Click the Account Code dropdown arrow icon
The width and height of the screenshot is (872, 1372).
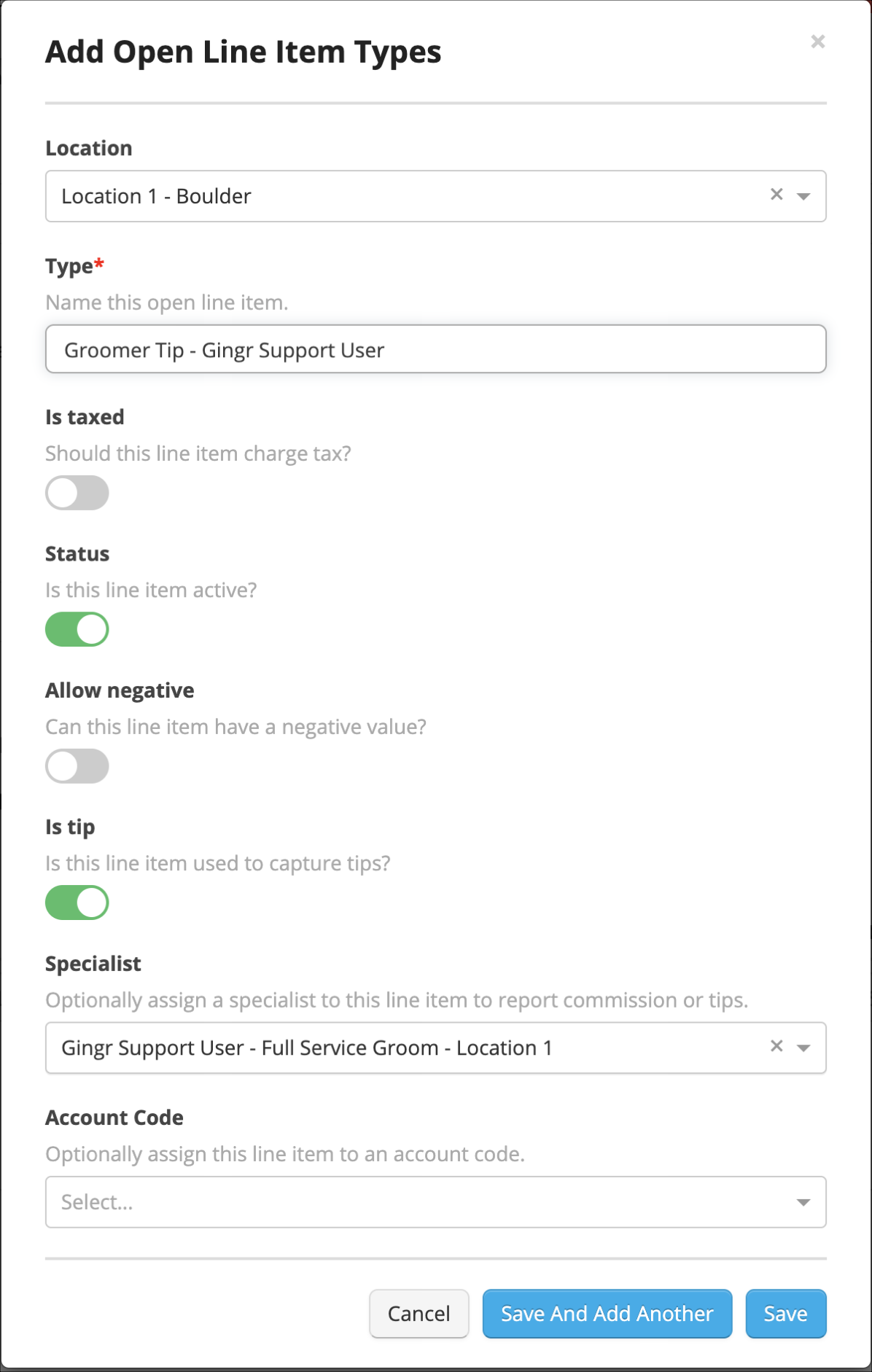(803, 1201)
